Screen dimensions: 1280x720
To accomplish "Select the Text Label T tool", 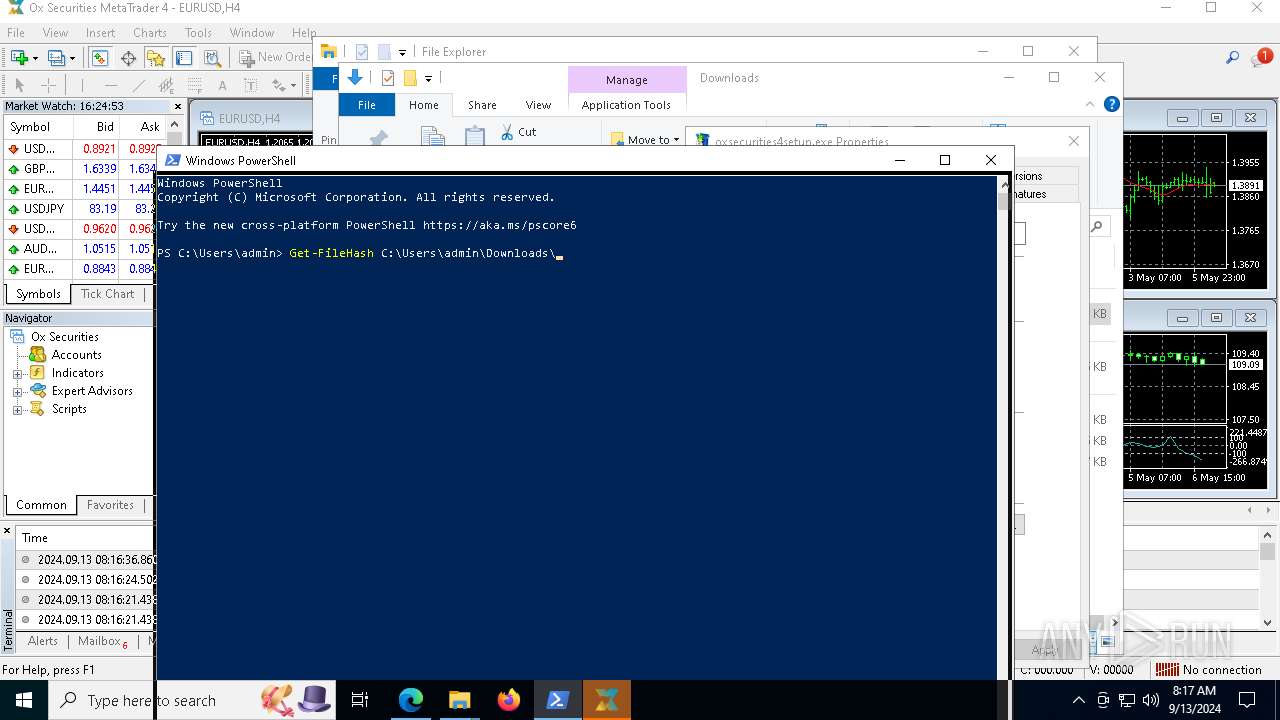I will [250, 85].
